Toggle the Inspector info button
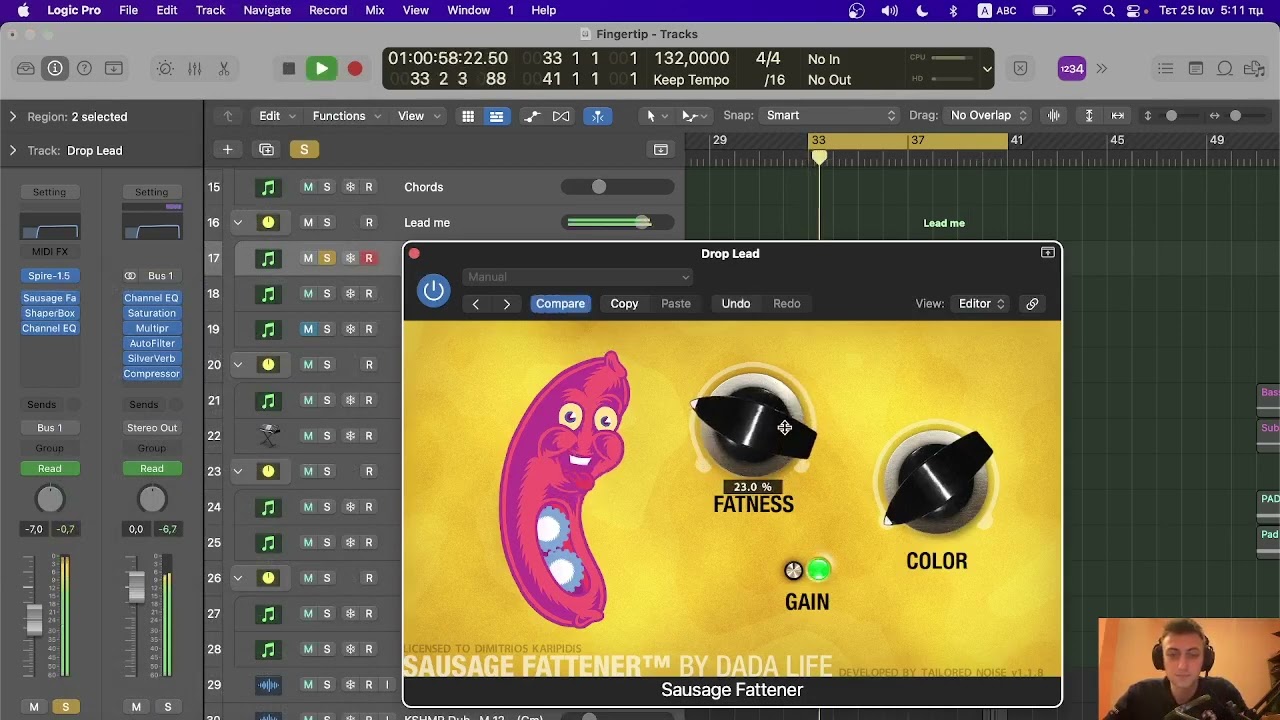 pyautogui.click(x=55, y=68)
